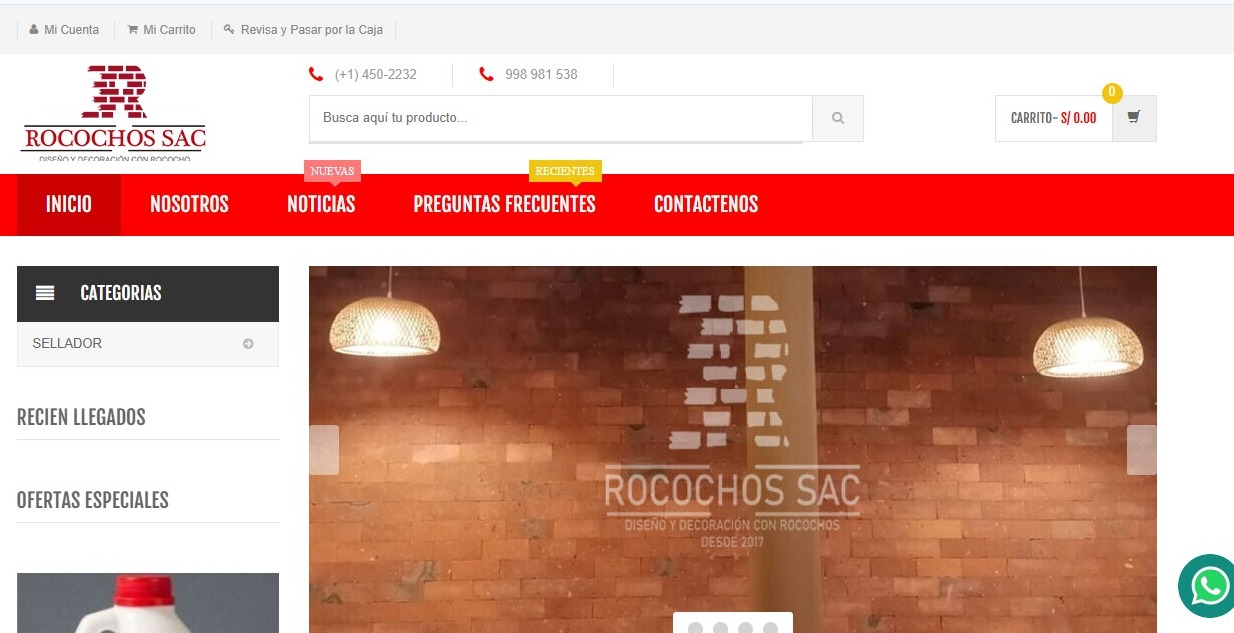Click the cart item count badge
This screenshot has height=633, width=1234.
(1111, 93)
